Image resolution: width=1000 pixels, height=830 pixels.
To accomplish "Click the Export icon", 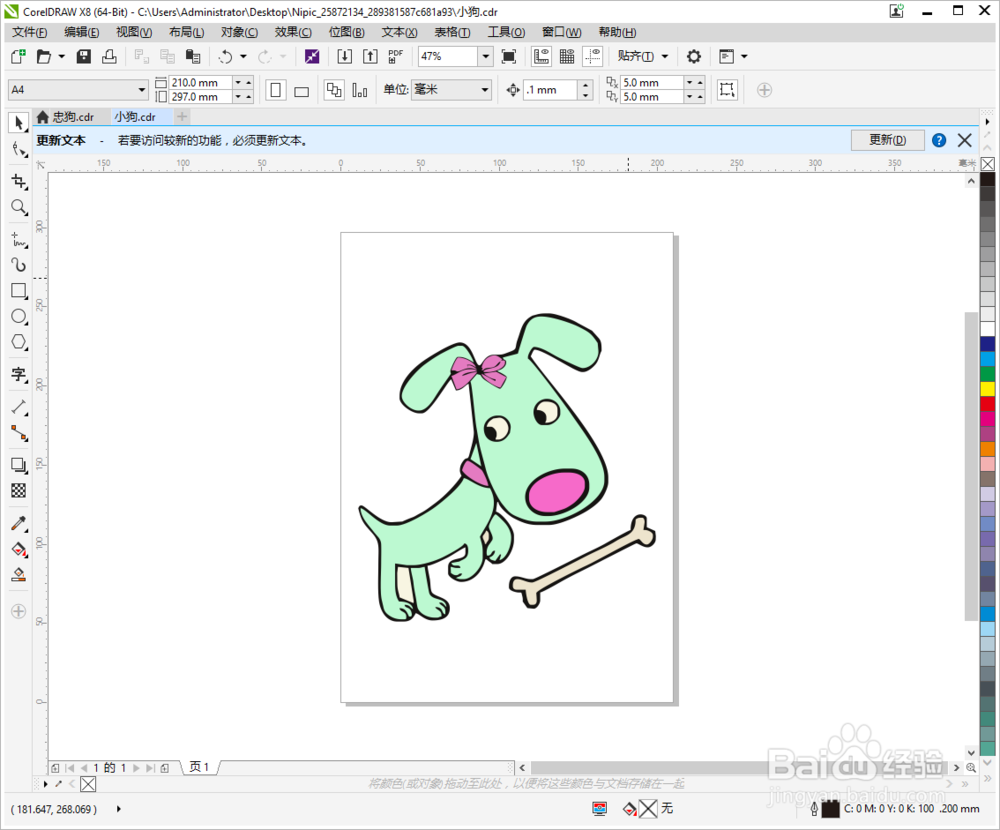I will (x=370, y=57).
